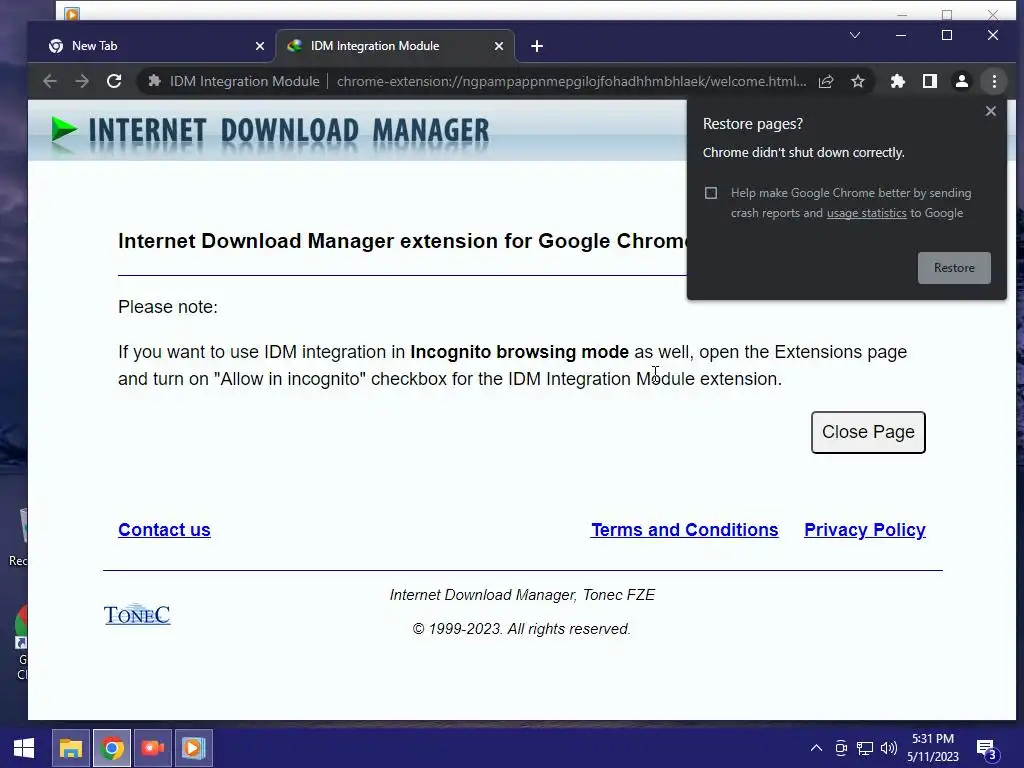Click the Meet Now tray icon
The image size is (1024, 768).
pos(840,748)
